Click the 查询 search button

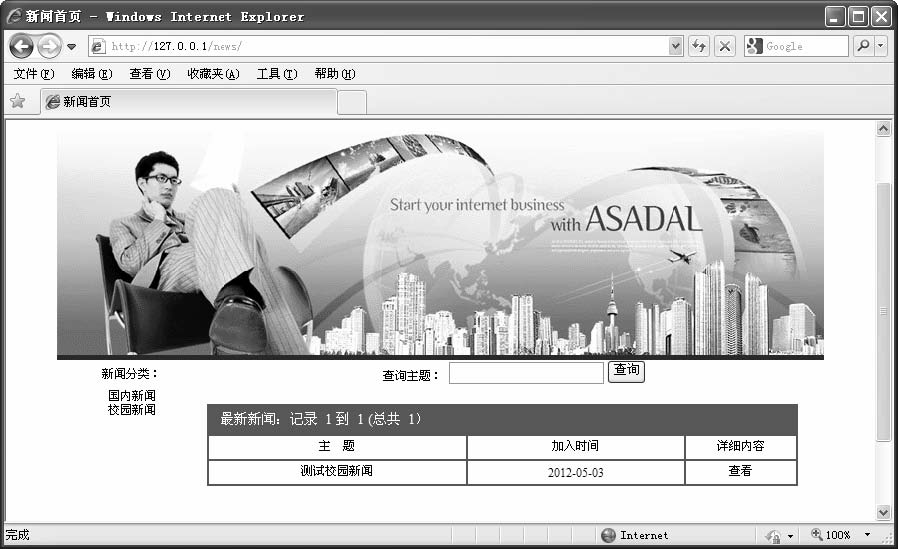coord(626,370)
